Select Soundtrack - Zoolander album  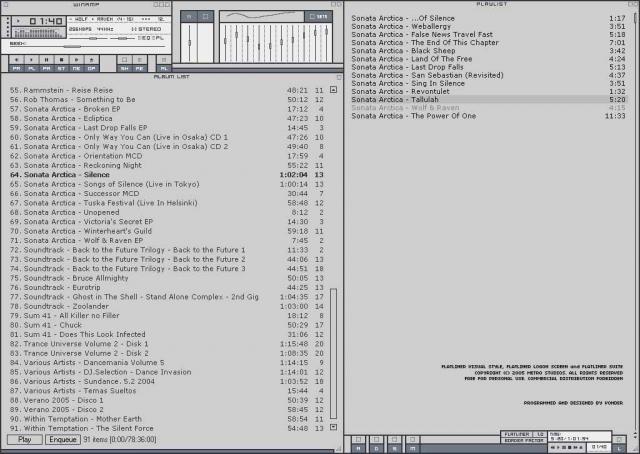(x=167, y=306)
